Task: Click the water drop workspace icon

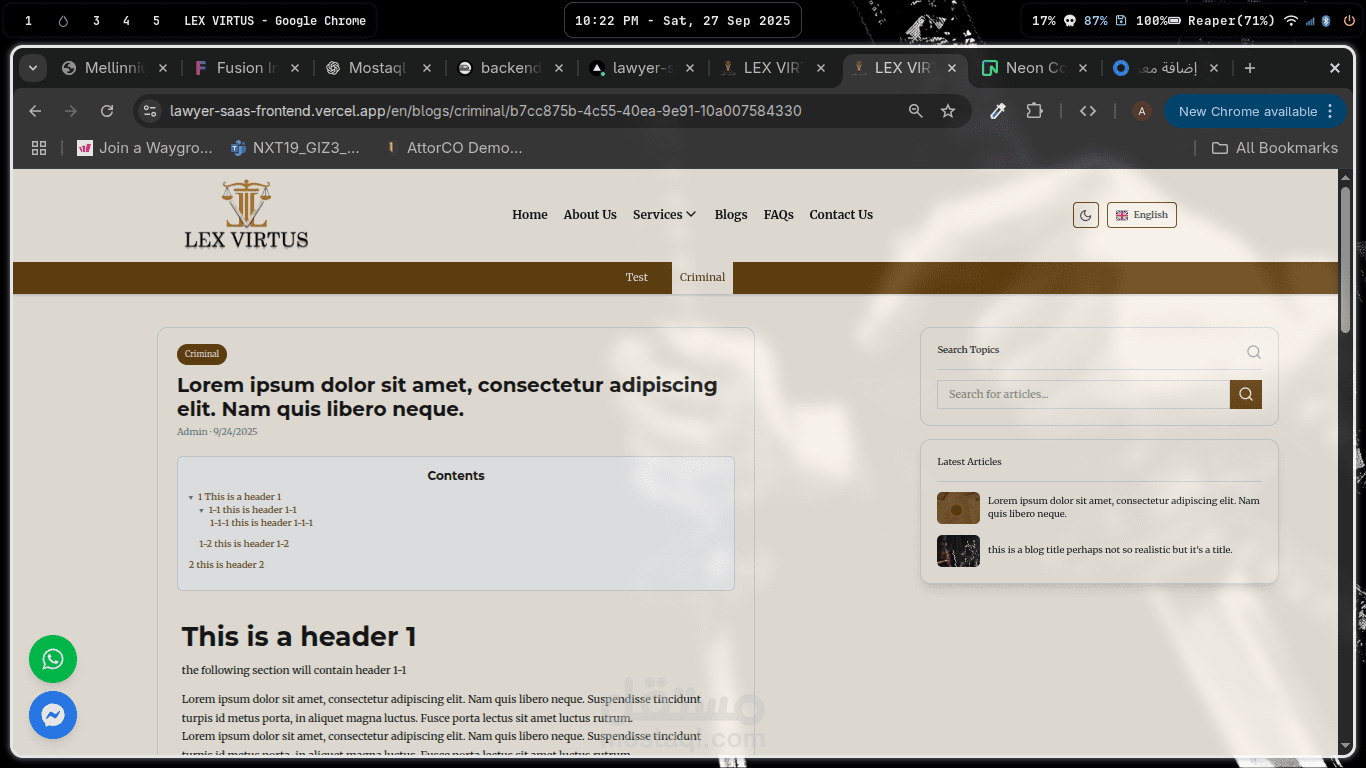Action: 63,20
